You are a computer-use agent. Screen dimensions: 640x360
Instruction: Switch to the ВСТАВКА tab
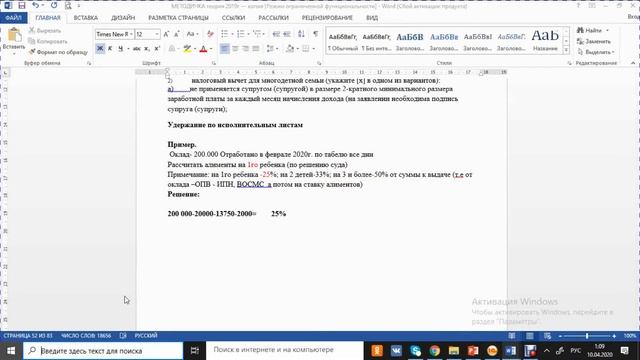click(86, 18)
